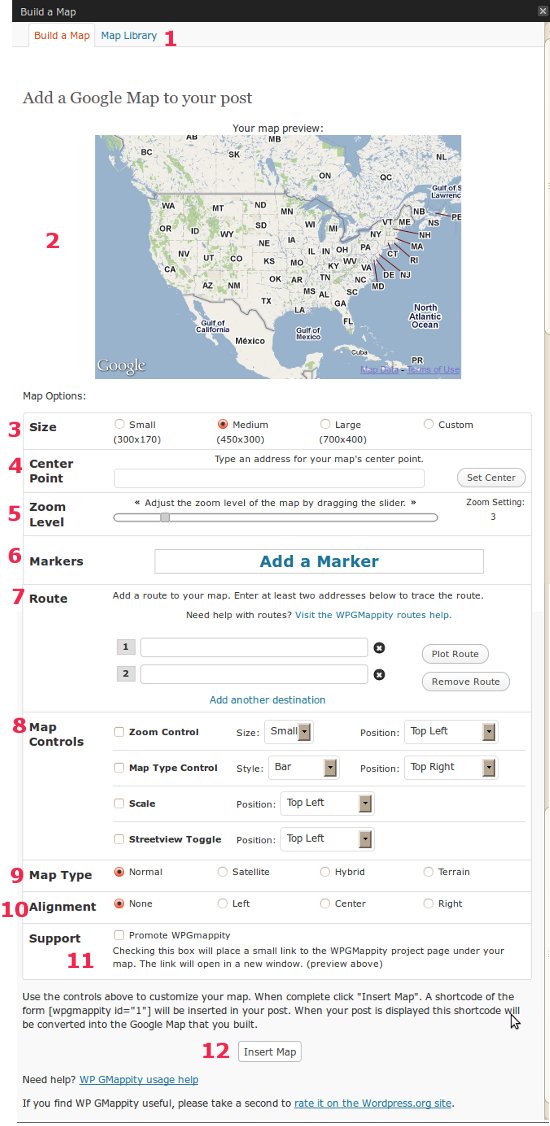This screenshot has width=550, height=1126.
Task: Choose the Normal map type
Action: click(x=119, y=872)
